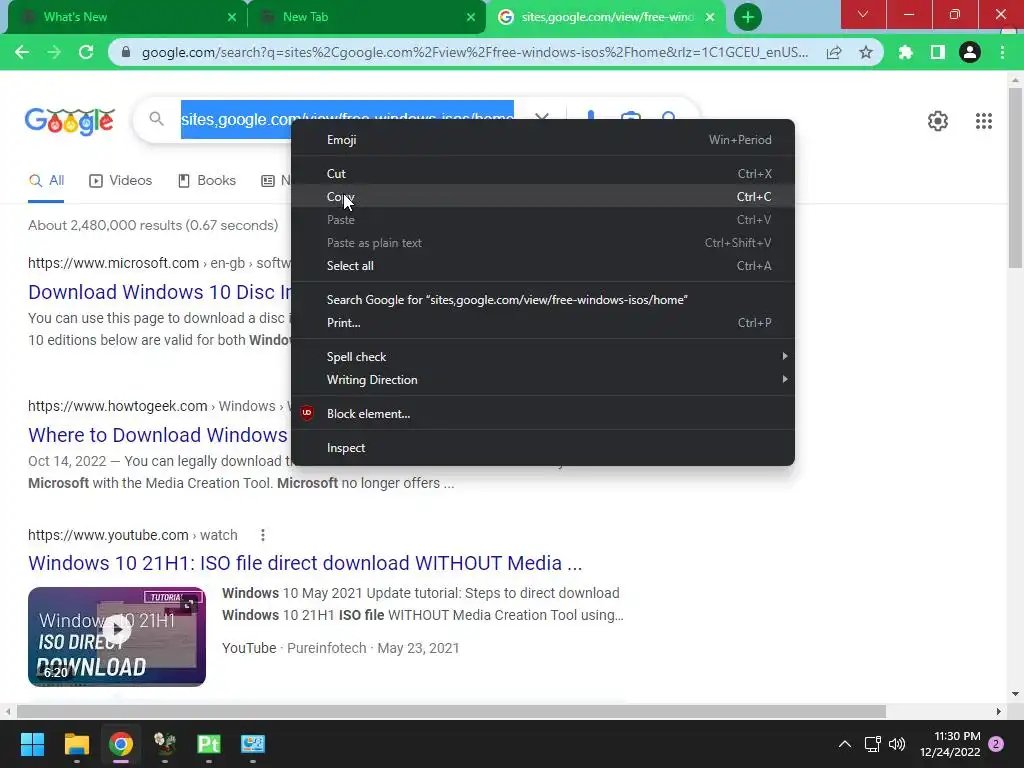Click the horizontal page scrollbar thumb
1024x768 pixels.
pos(451,711)
